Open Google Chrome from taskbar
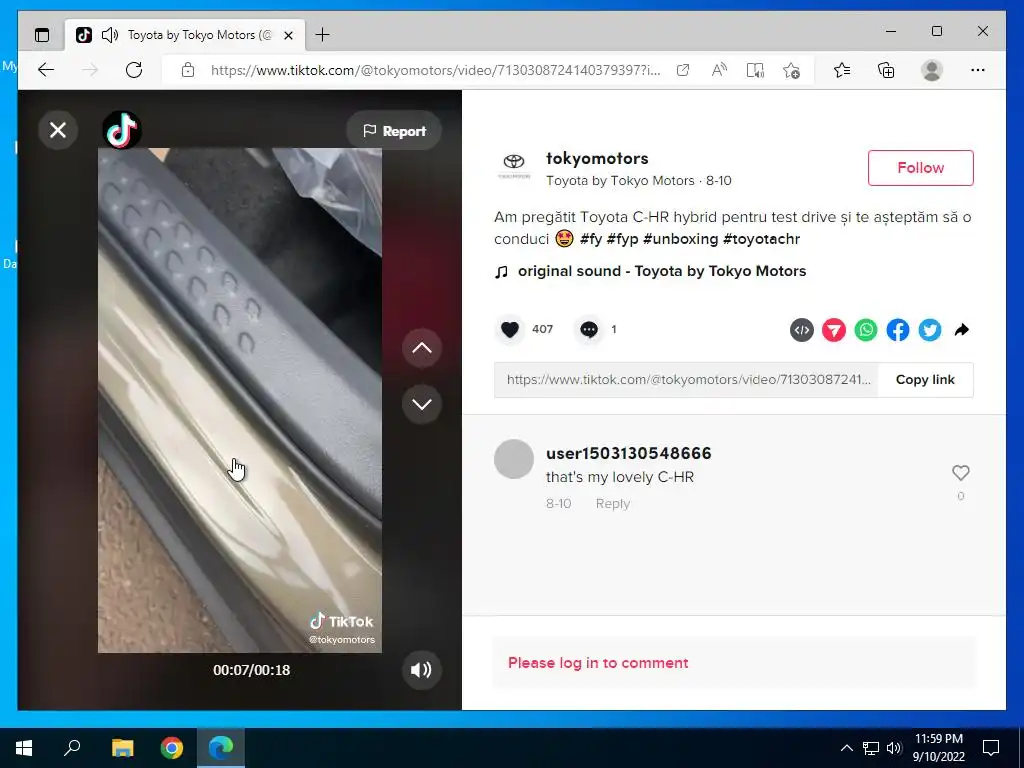This screenshot has height=768, width=1024. [x=172, y=748]
